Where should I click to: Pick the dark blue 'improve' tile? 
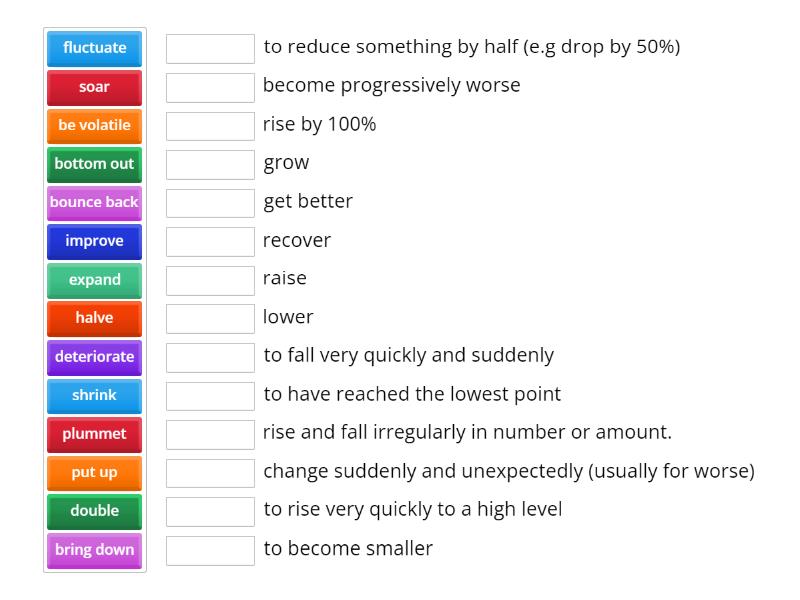click(94, 241)
